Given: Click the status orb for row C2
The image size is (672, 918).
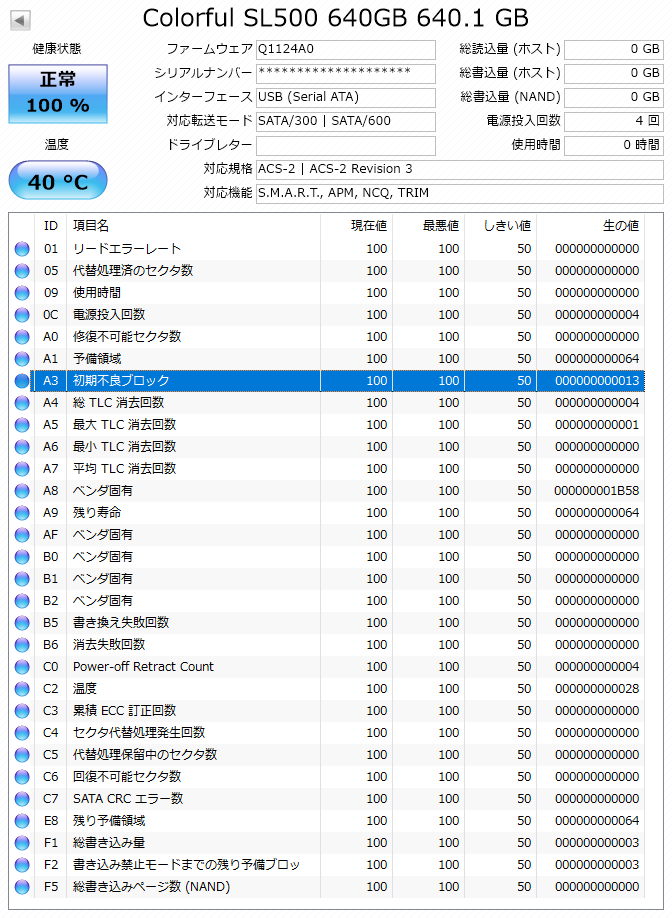Looking at the screenshot, I should point(22,688).
